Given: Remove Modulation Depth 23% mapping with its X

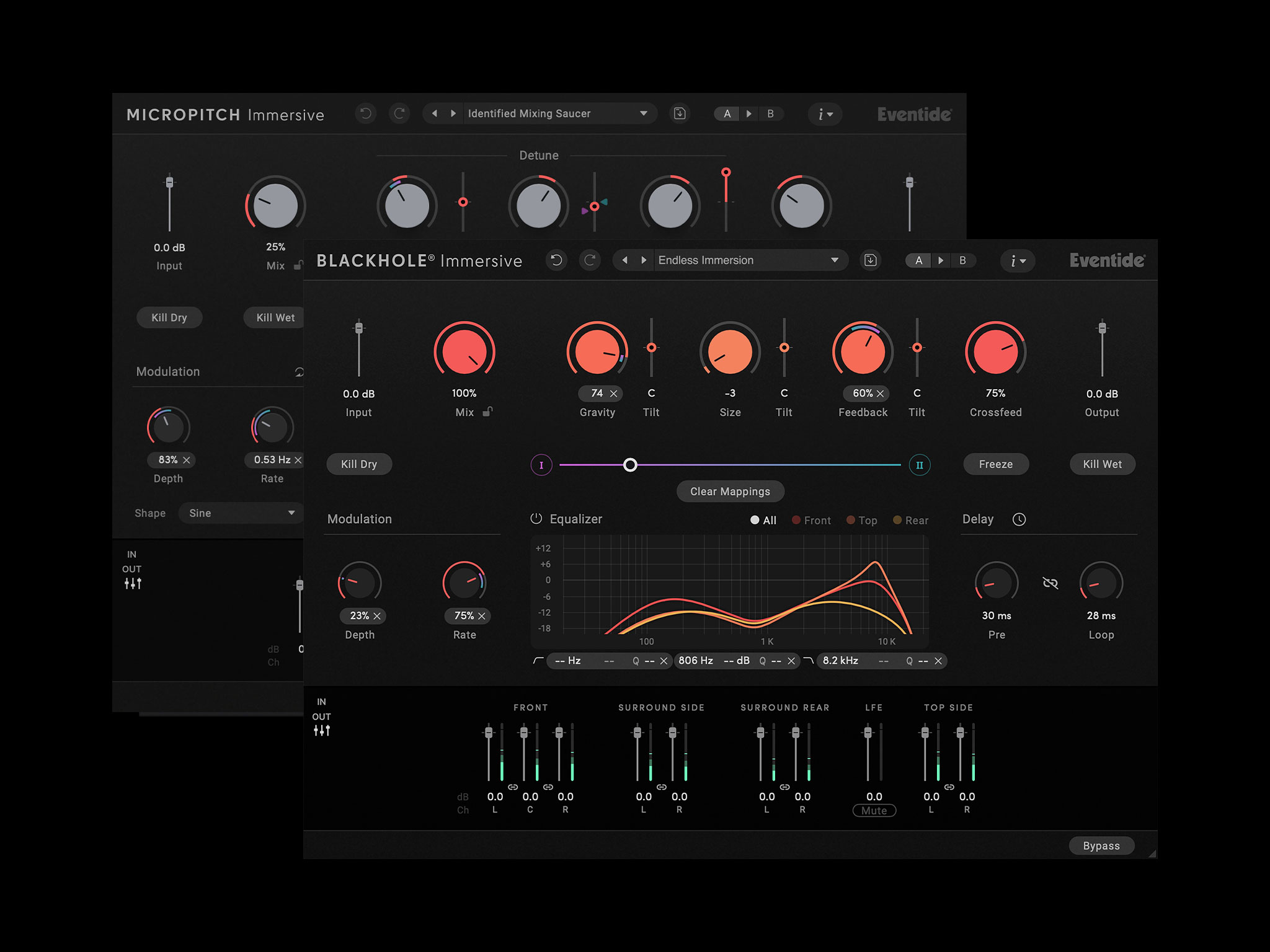Looking at the screenshot, I should click(376, 616).
